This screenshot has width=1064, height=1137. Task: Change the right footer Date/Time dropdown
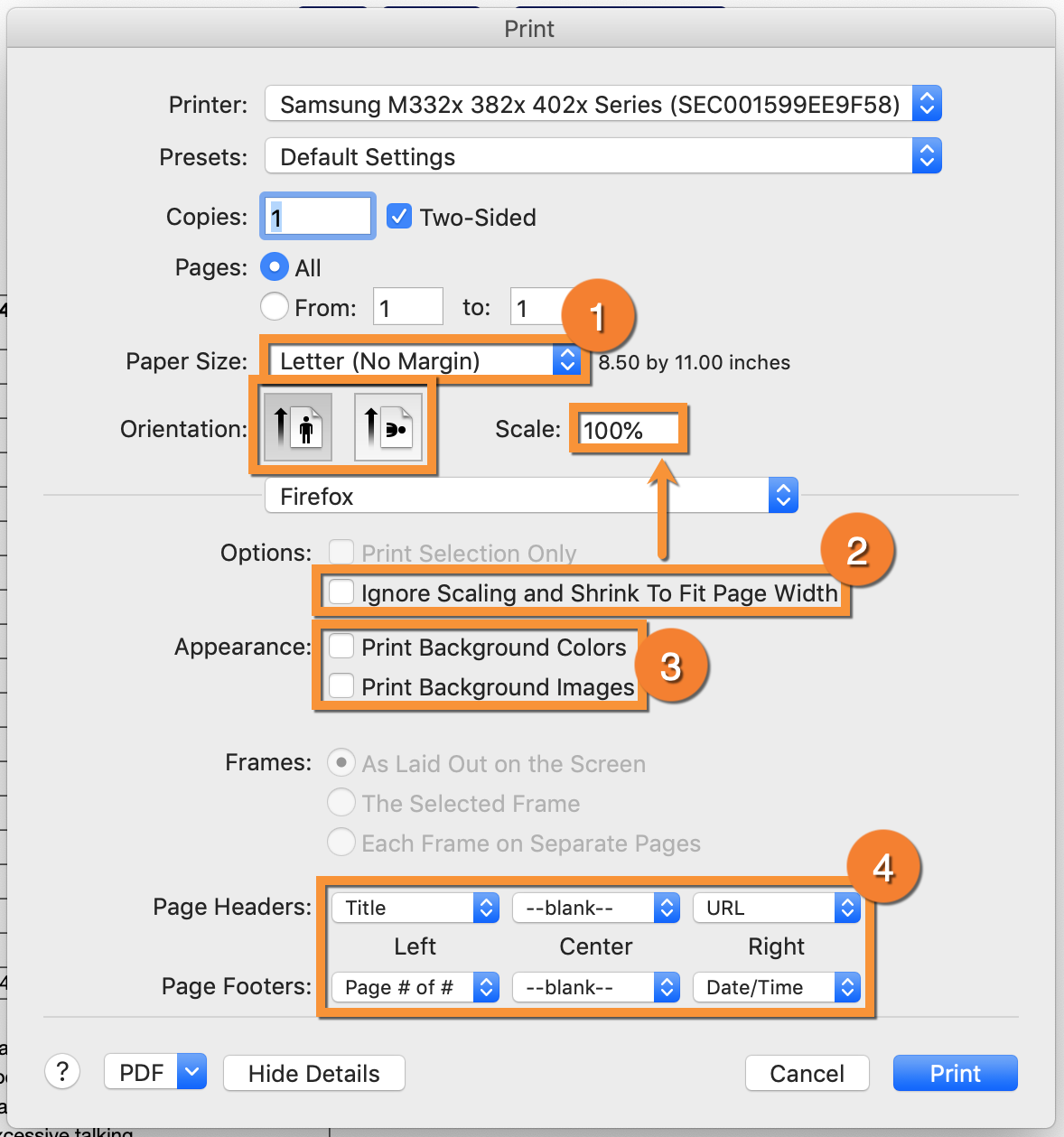point(776,987)
